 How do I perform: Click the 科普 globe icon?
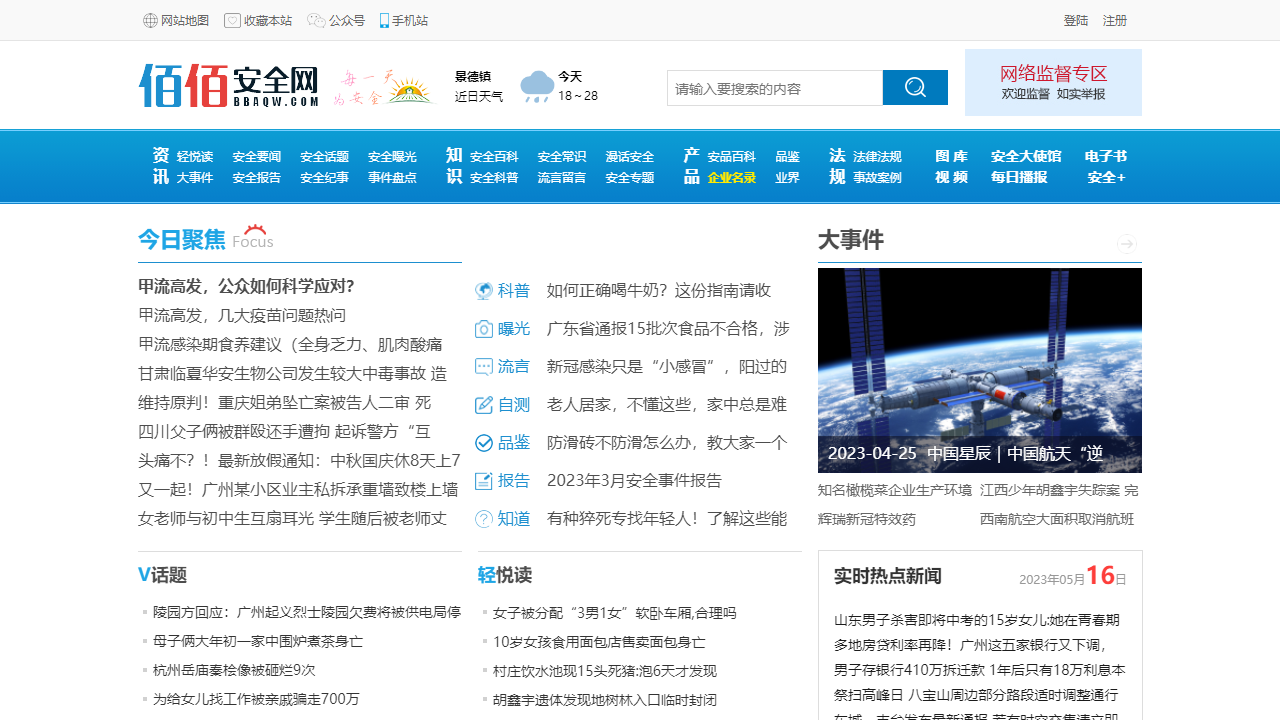pyautogui.click(x=484, y=291)
